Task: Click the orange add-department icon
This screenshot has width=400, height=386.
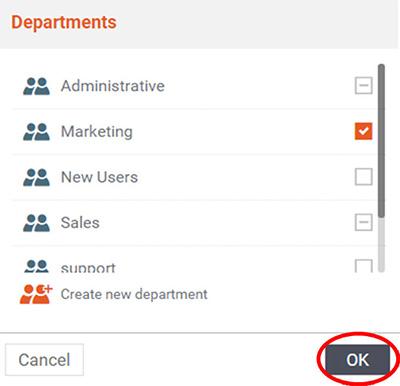Action: pos(36,294)
